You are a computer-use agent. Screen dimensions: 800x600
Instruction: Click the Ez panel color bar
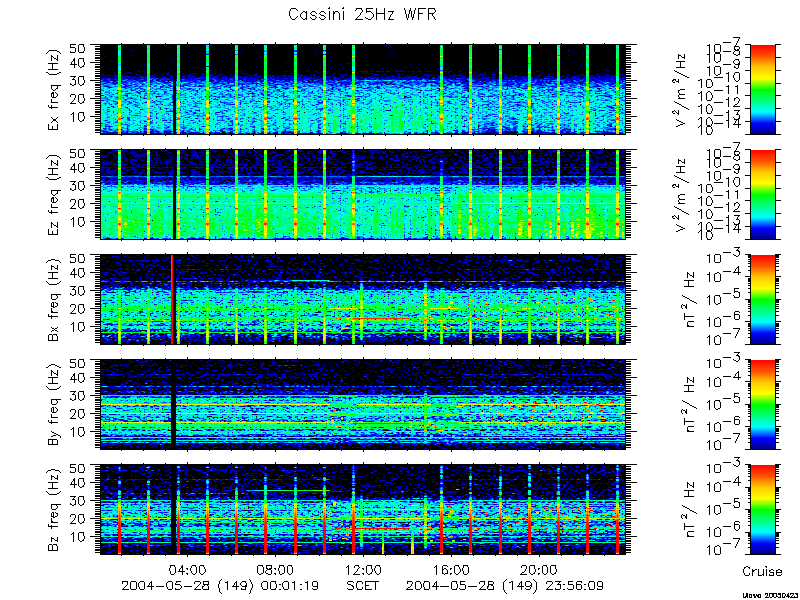pyautogui.click(x=762, y=194)
